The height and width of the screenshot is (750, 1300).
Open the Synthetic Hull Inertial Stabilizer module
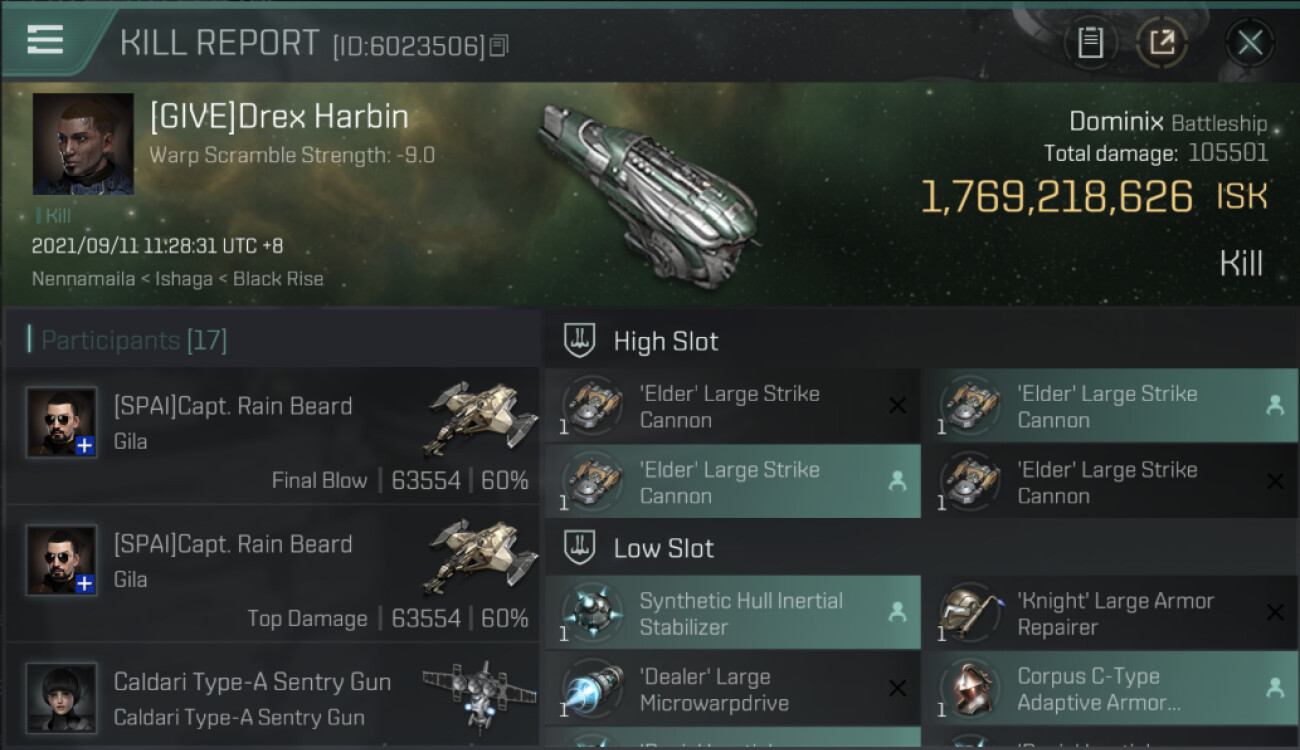(x=732, y=613)
